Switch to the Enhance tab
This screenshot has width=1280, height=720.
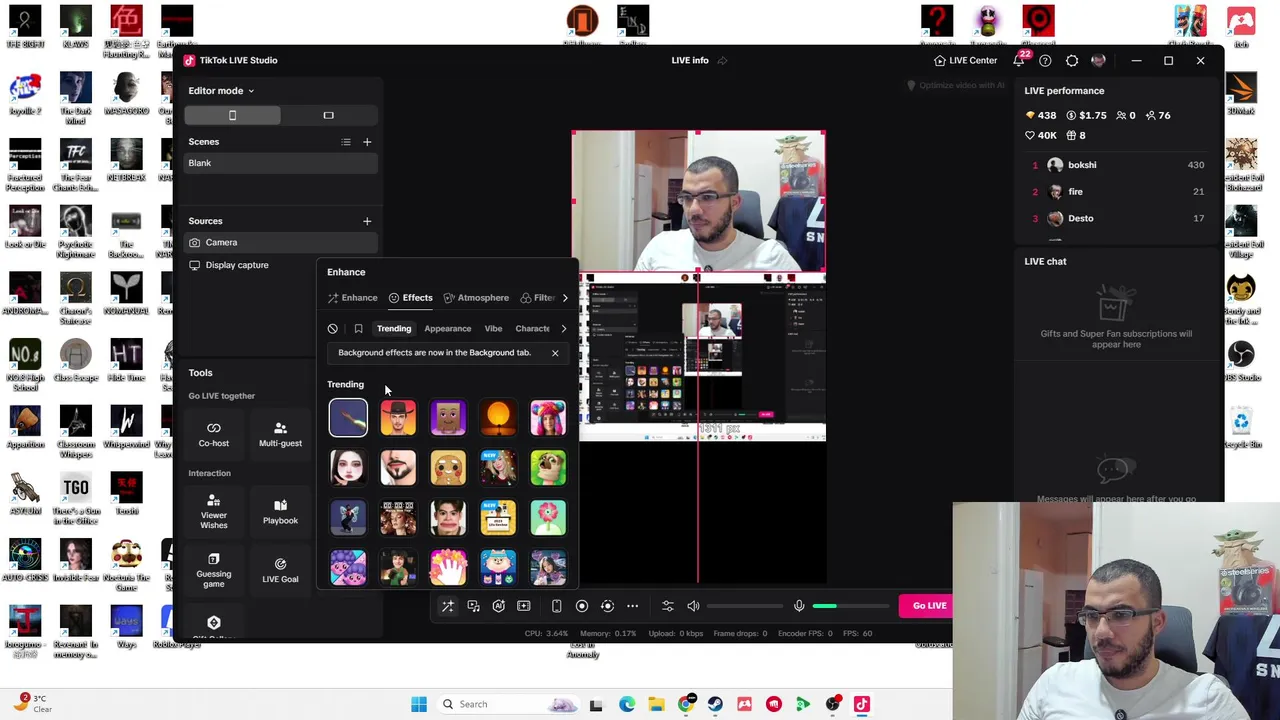tap(352, 298)
